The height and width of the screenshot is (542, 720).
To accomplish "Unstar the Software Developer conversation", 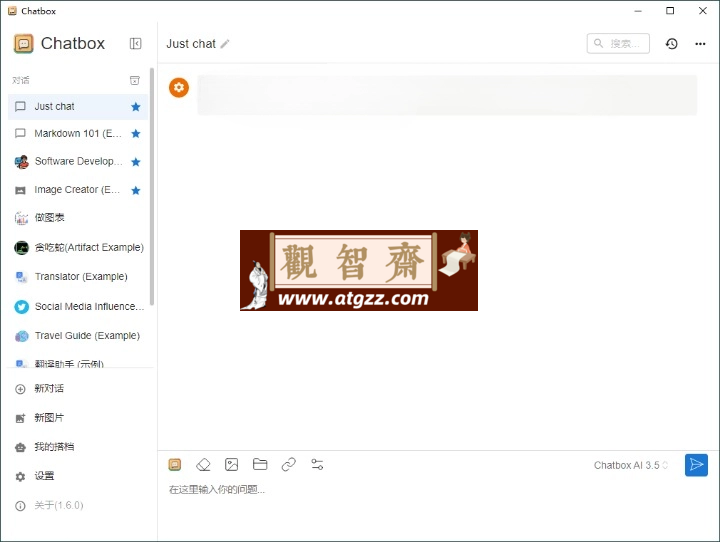I will pyautogui.click(x=135, y=162).
